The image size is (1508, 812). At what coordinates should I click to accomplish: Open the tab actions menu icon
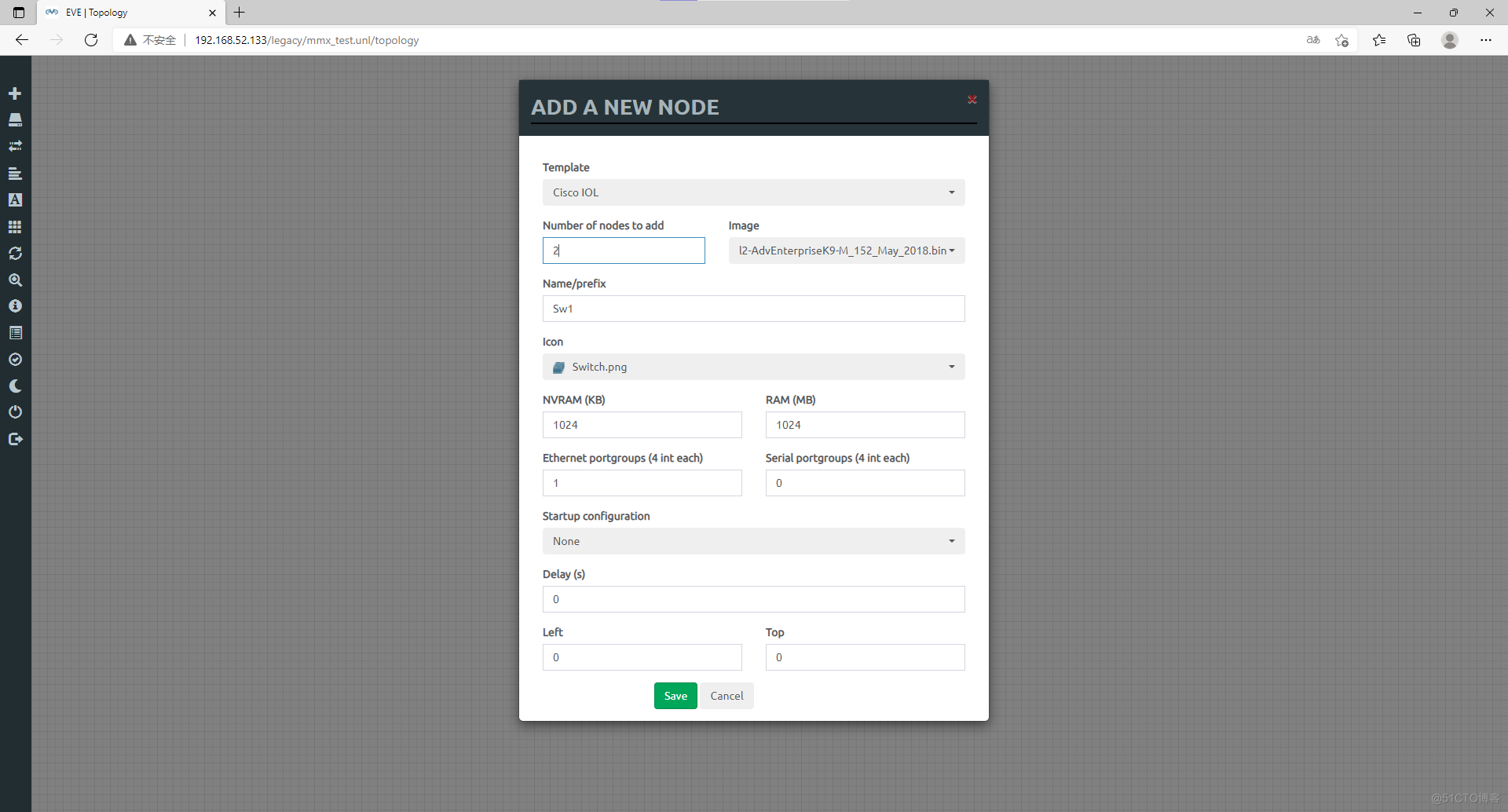tap(19, 13)
